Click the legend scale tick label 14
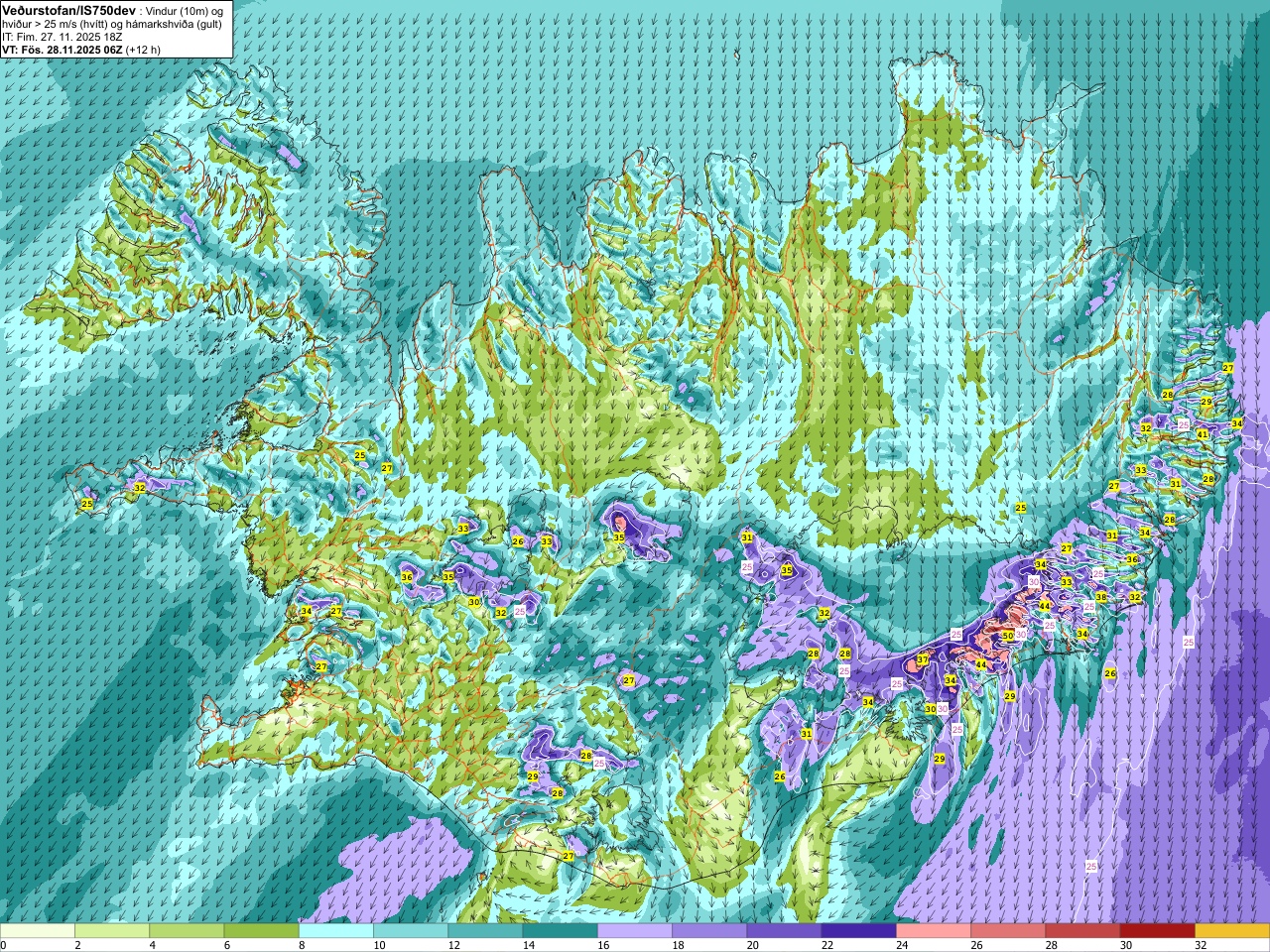Viewport: 1270px width, 952px height. click(x=529, y=945)
